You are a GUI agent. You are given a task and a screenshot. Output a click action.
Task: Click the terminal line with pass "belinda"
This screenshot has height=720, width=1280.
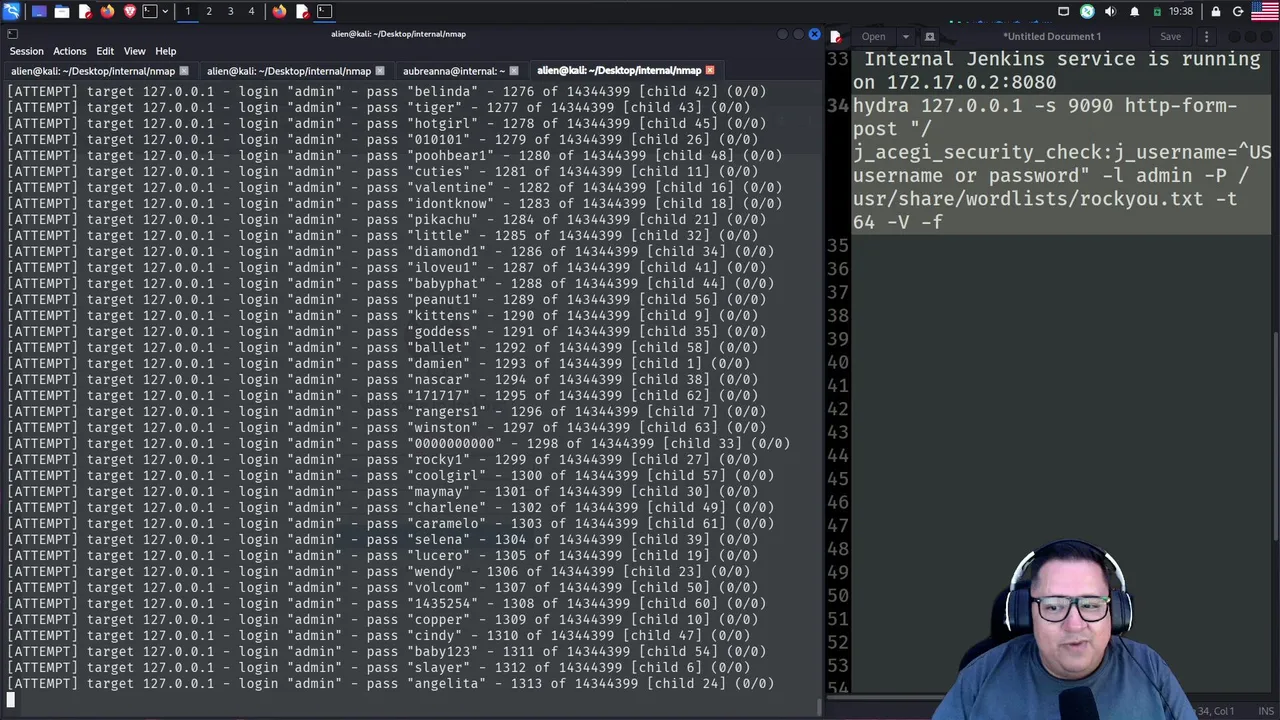[387, 91]
